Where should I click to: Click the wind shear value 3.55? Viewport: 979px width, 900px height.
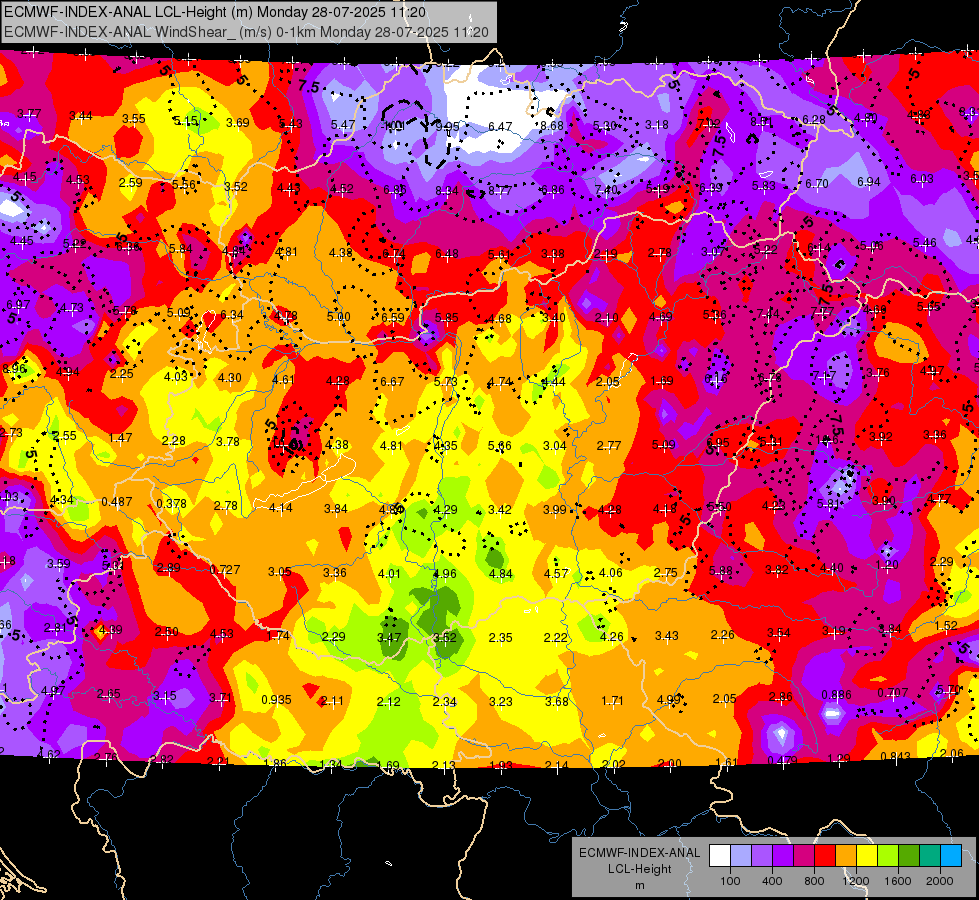tap(134, 118)
